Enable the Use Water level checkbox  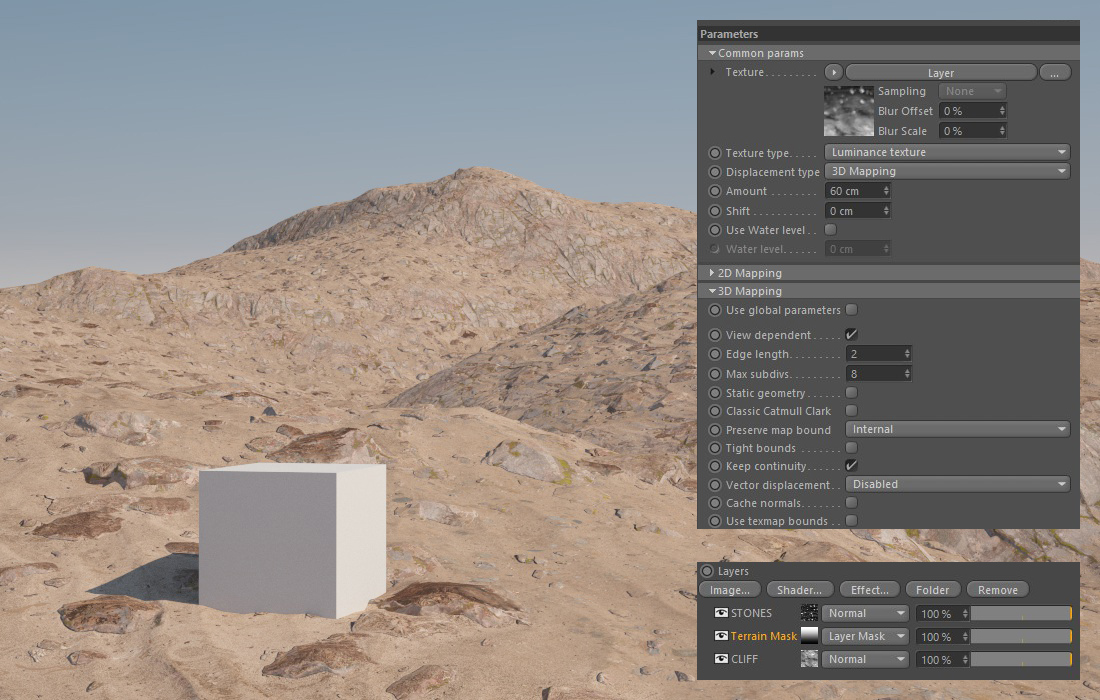[x=831, y=230]
